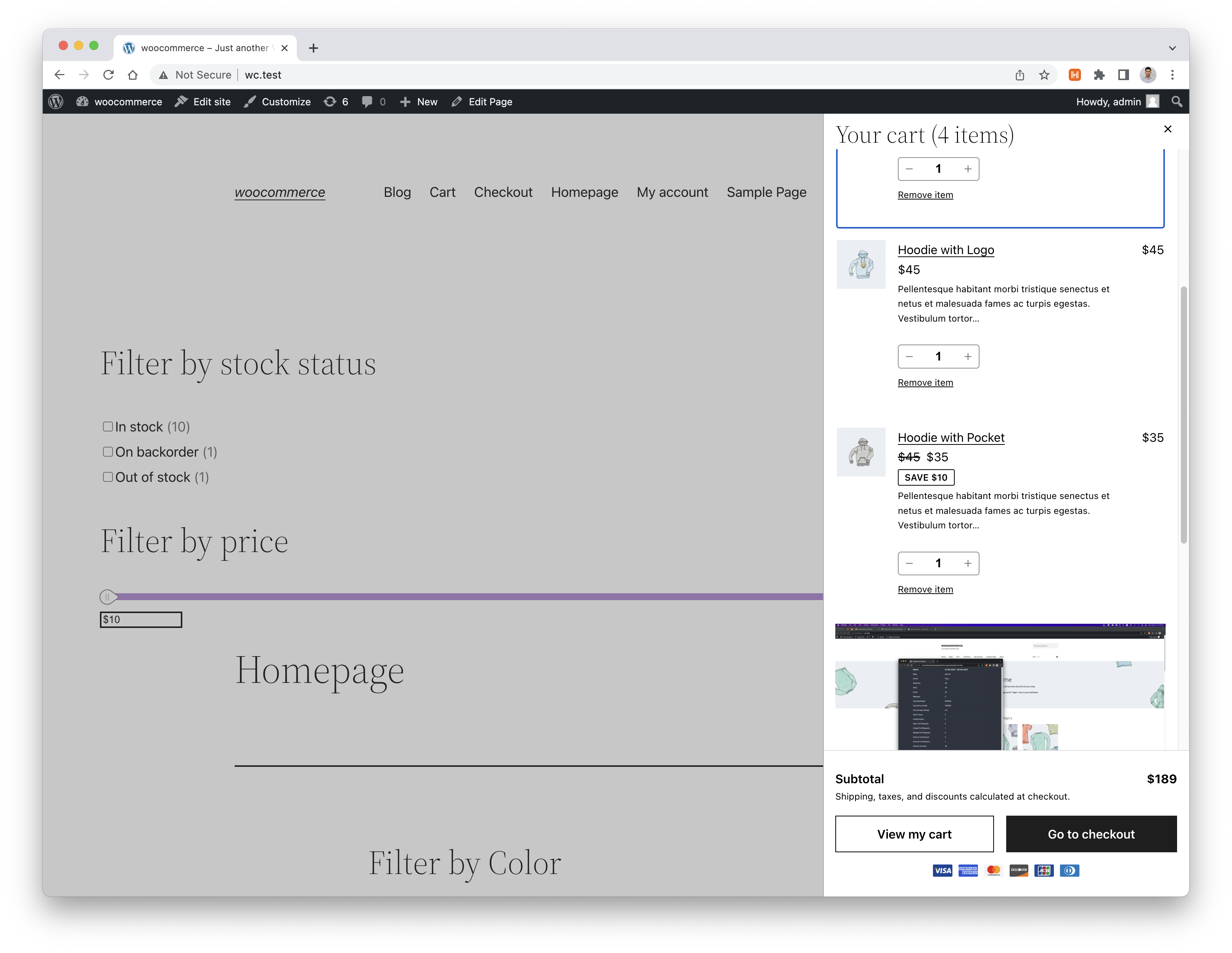This screenshot has width=1232, height=953.
Task: Click the Hoodie with Logo thumbnail
Action: point(861,265)
